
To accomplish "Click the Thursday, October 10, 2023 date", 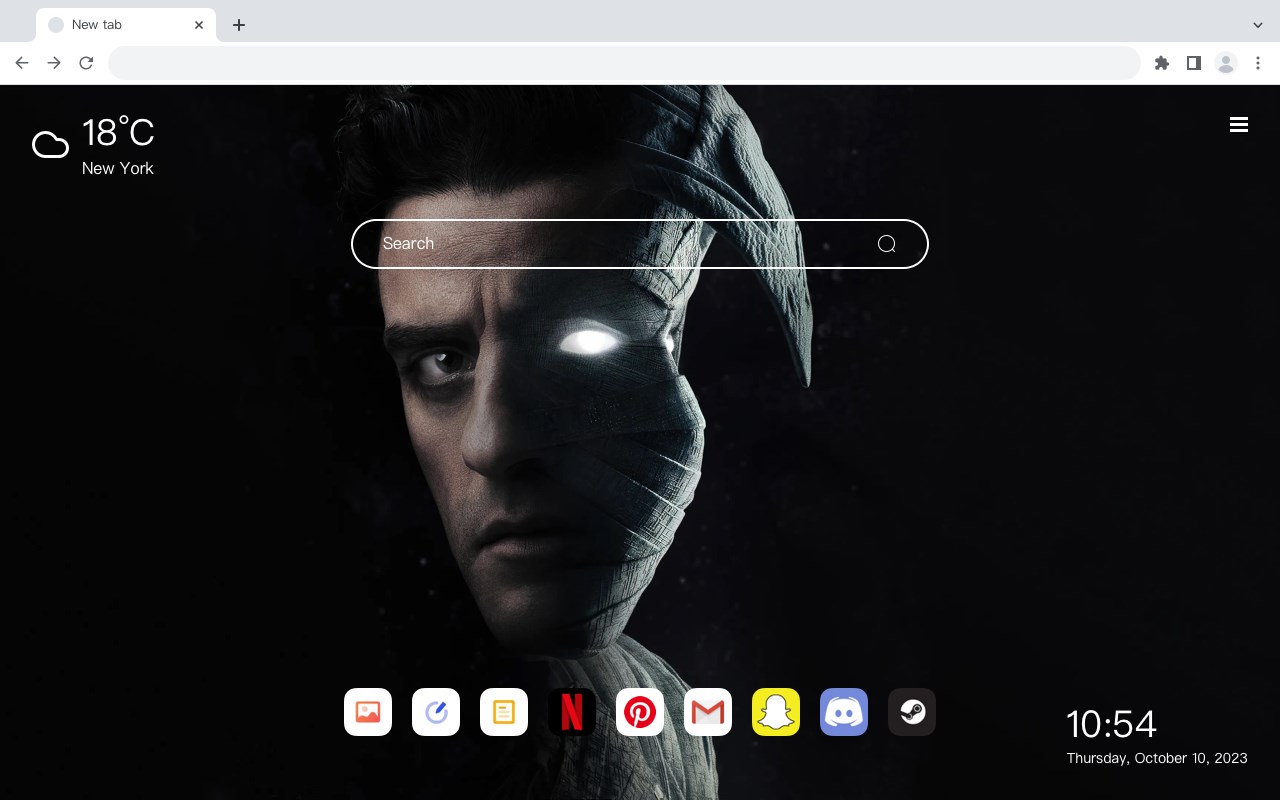I will click(1157, 758).
